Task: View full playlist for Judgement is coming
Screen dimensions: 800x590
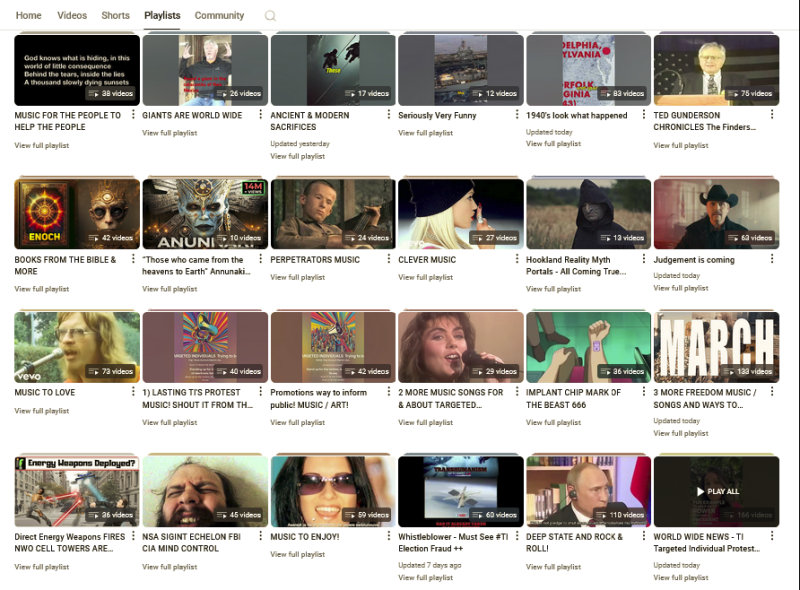Action: tap(681, 288)
